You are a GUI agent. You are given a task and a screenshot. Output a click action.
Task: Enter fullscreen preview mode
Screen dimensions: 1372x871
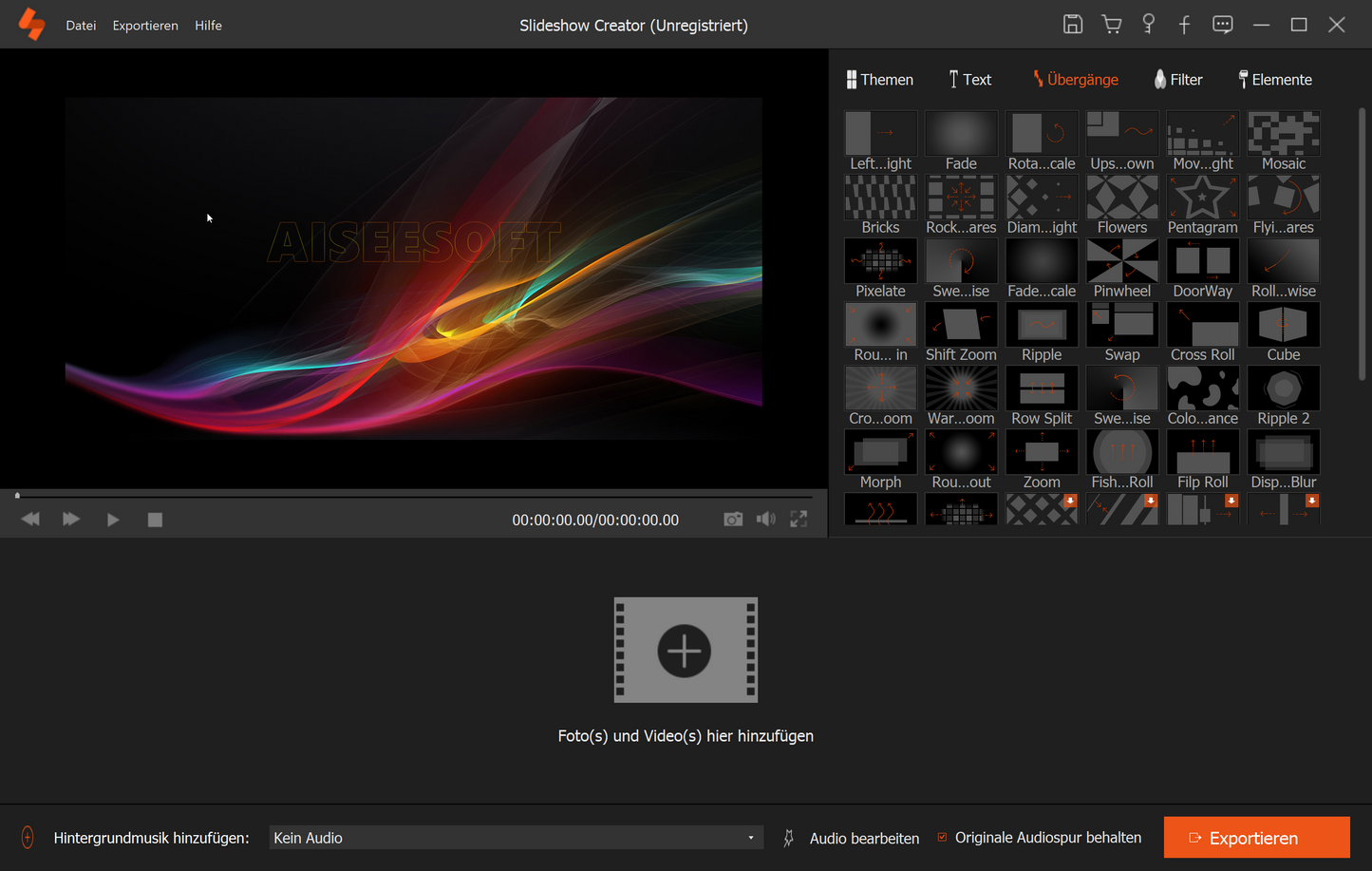click(x=799, y=520)
